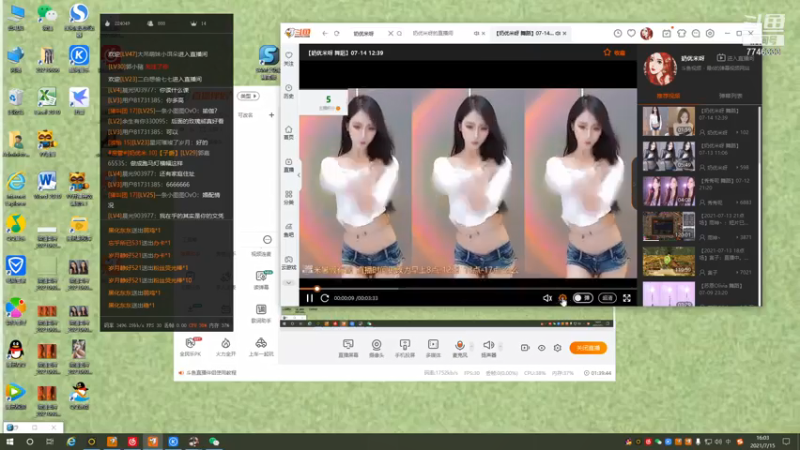Open settings hexagon icon in title bar
Screen dimensions: 800x450
point(710,33)
